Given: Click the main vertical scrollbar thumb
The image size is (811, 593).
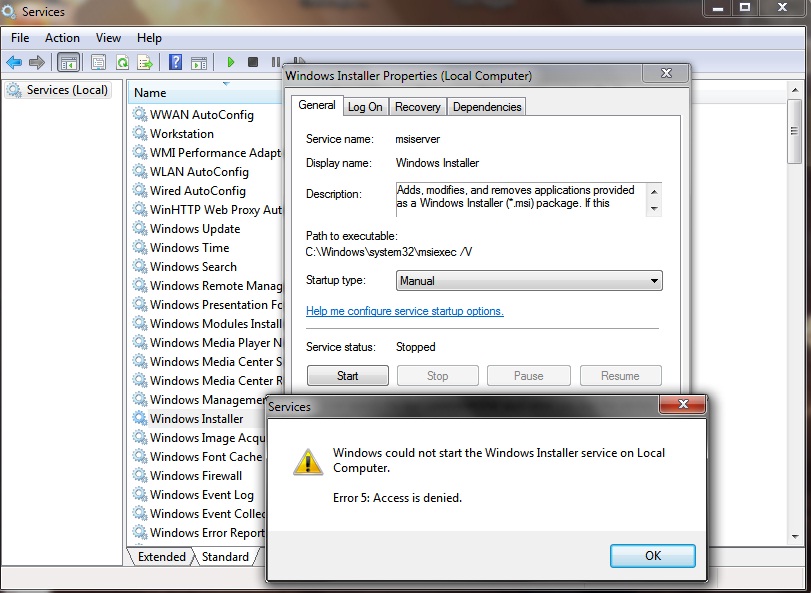Looking at the screenshot, I should click(794, 131).
